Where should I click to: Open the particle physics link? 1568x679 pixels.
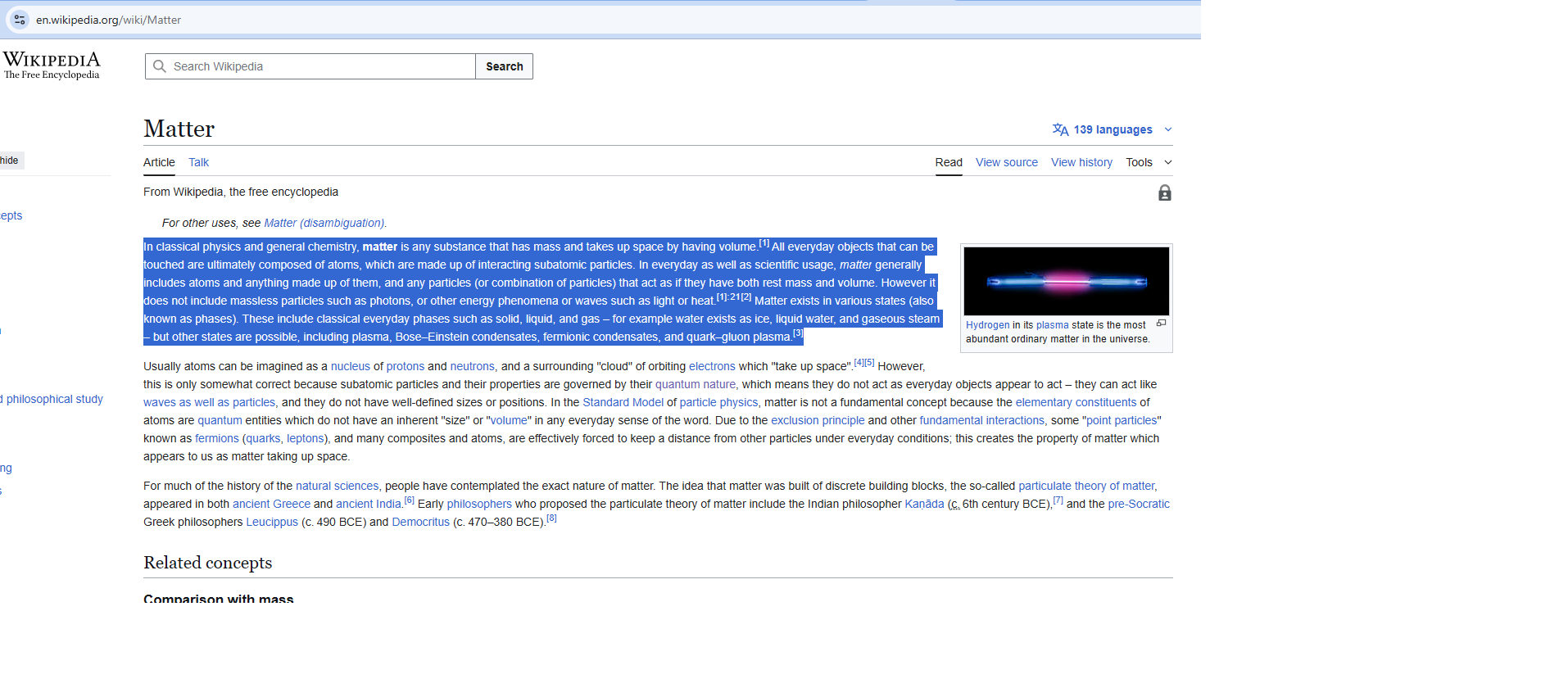(x=719, y=402)
